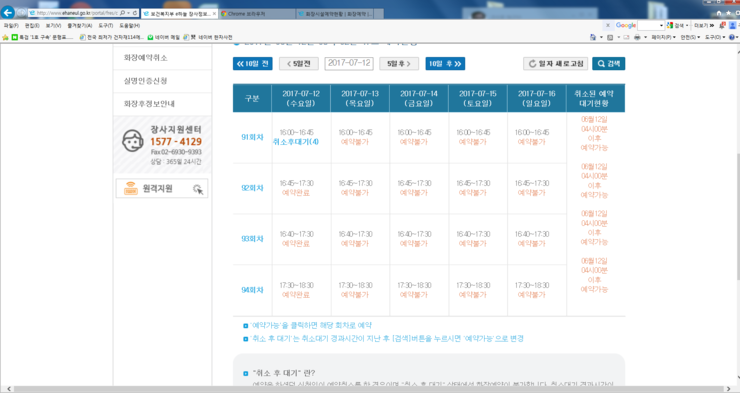Image resolution: width=740 pixels, height=393 pixels.
Task: Click the Google toolbar notification bell
Action: pos(722,25)
